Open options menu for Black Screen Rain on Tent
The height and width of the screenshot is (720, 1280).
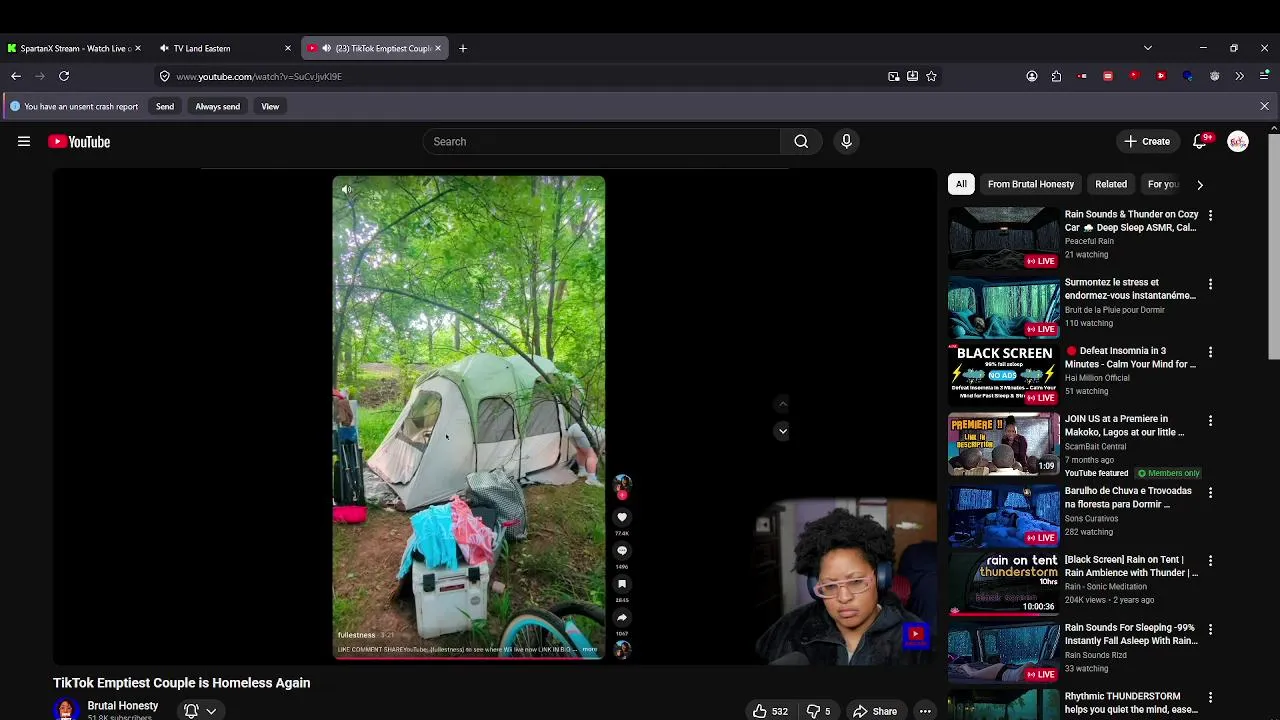tap(1210, 561)
